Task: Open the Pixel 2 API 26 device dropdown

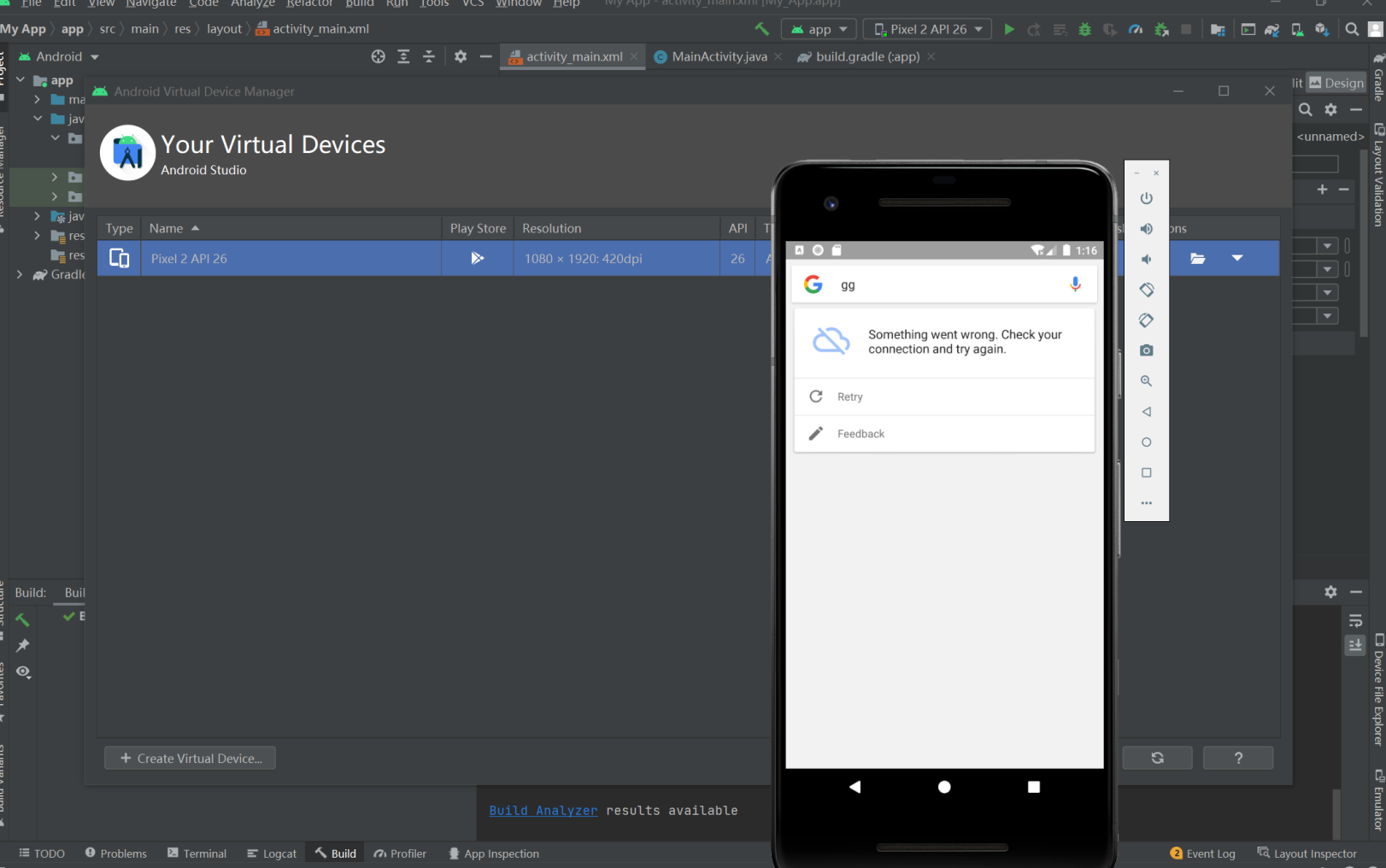Action: click(927, 28)
